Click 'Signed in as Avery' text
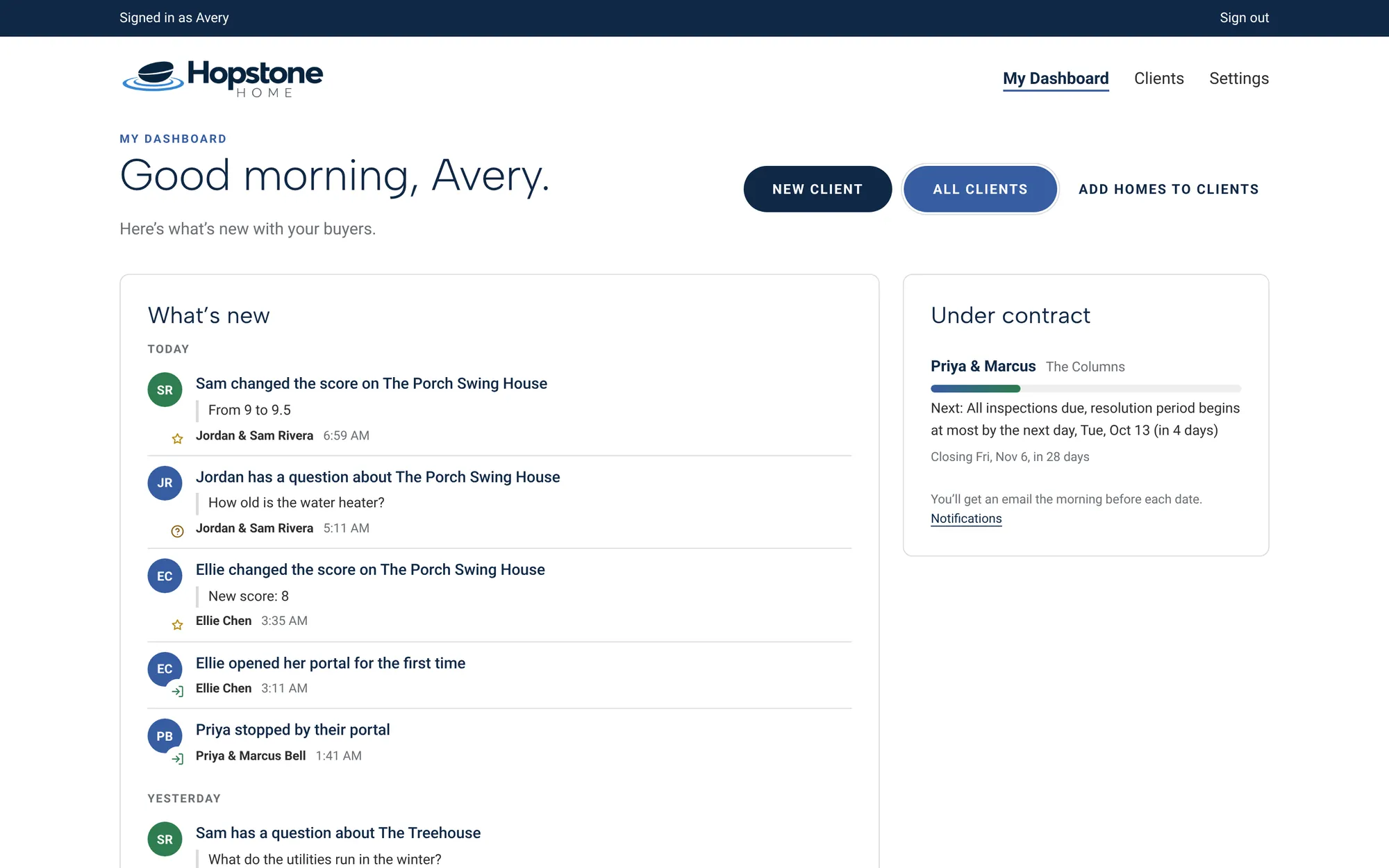This screenshot has height=868, width=1389. tap(174, 17)
